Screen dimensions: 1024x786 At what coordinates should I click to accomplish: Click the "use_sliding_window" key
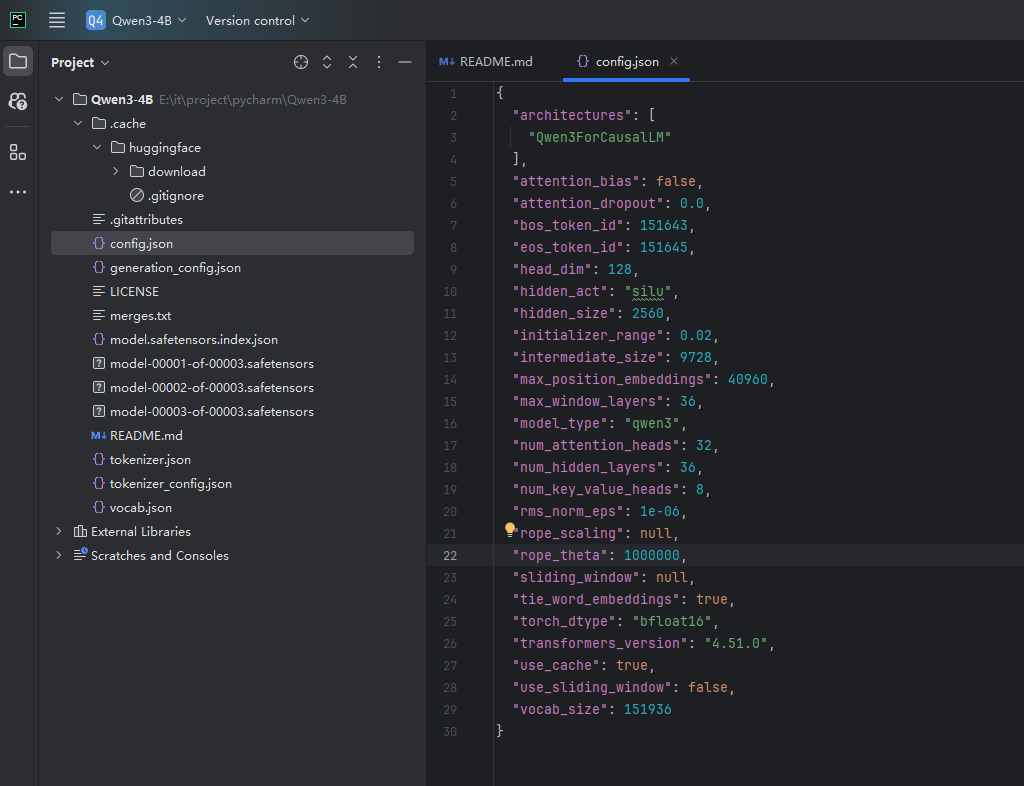coord(592,687)
